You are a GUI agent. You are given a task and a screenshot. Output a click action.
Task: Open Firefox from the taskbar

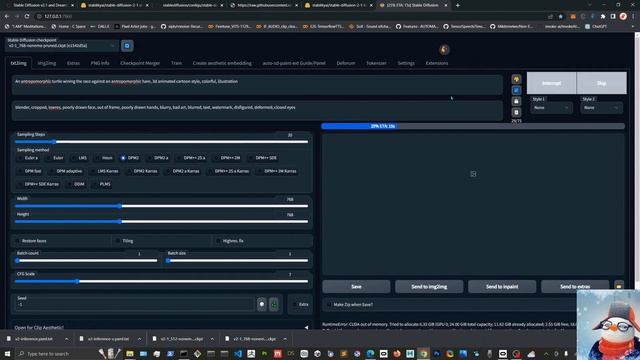(396, 353)
